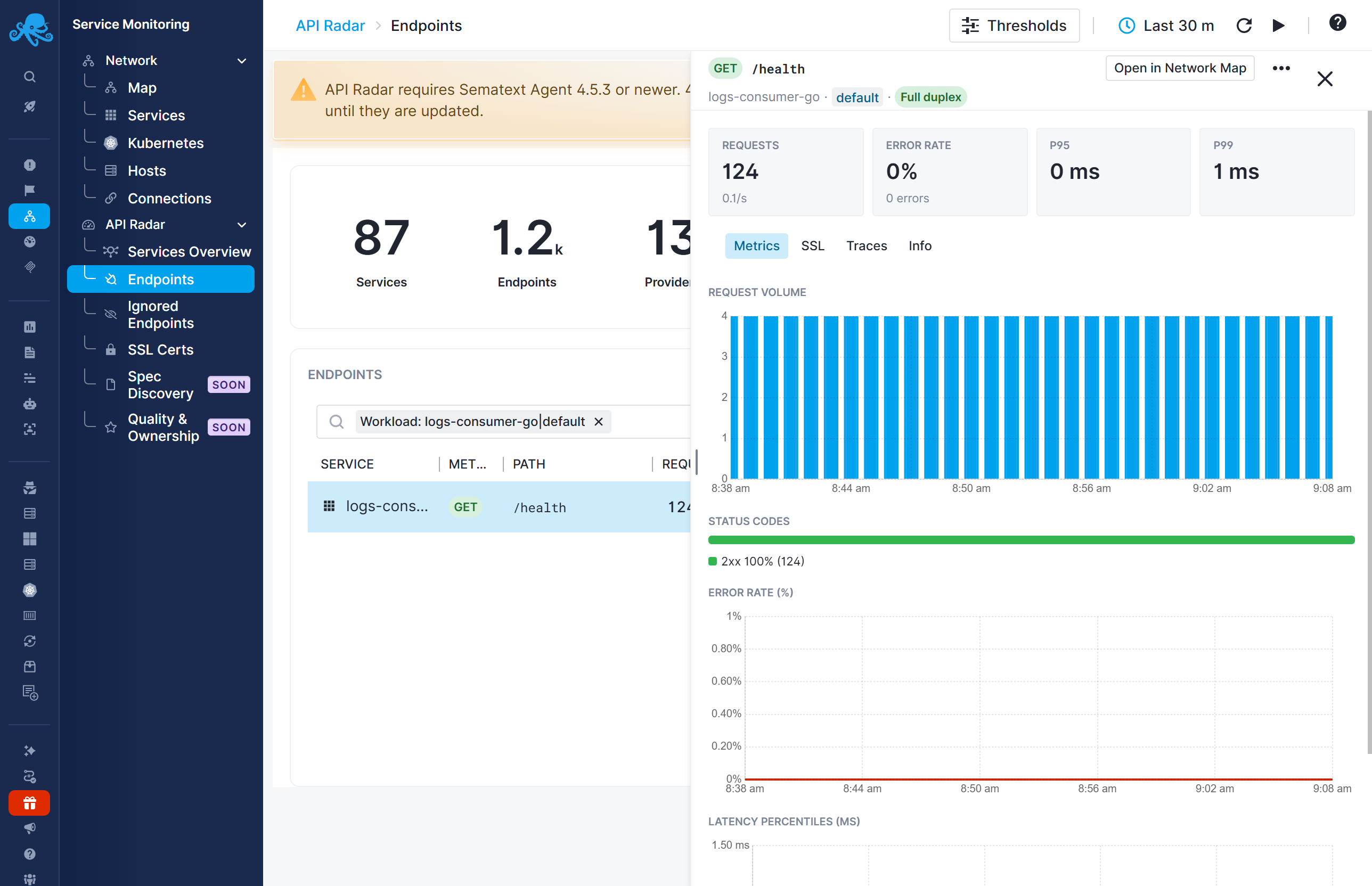This screenshot has width=1372, height=886.
Task: Open Hosts in the Network menu
Action: 147,171
